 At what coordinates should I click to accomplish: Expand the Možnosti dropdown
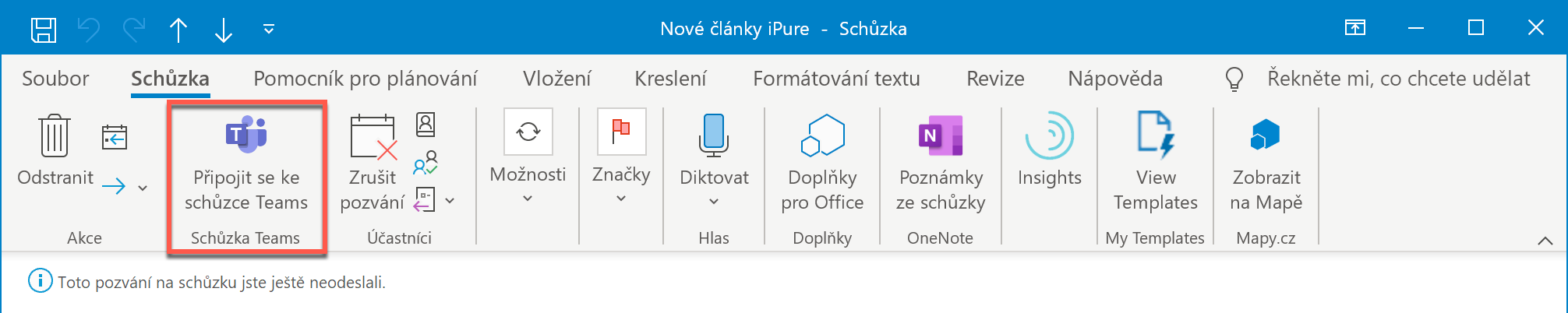[x=528, y=199]
